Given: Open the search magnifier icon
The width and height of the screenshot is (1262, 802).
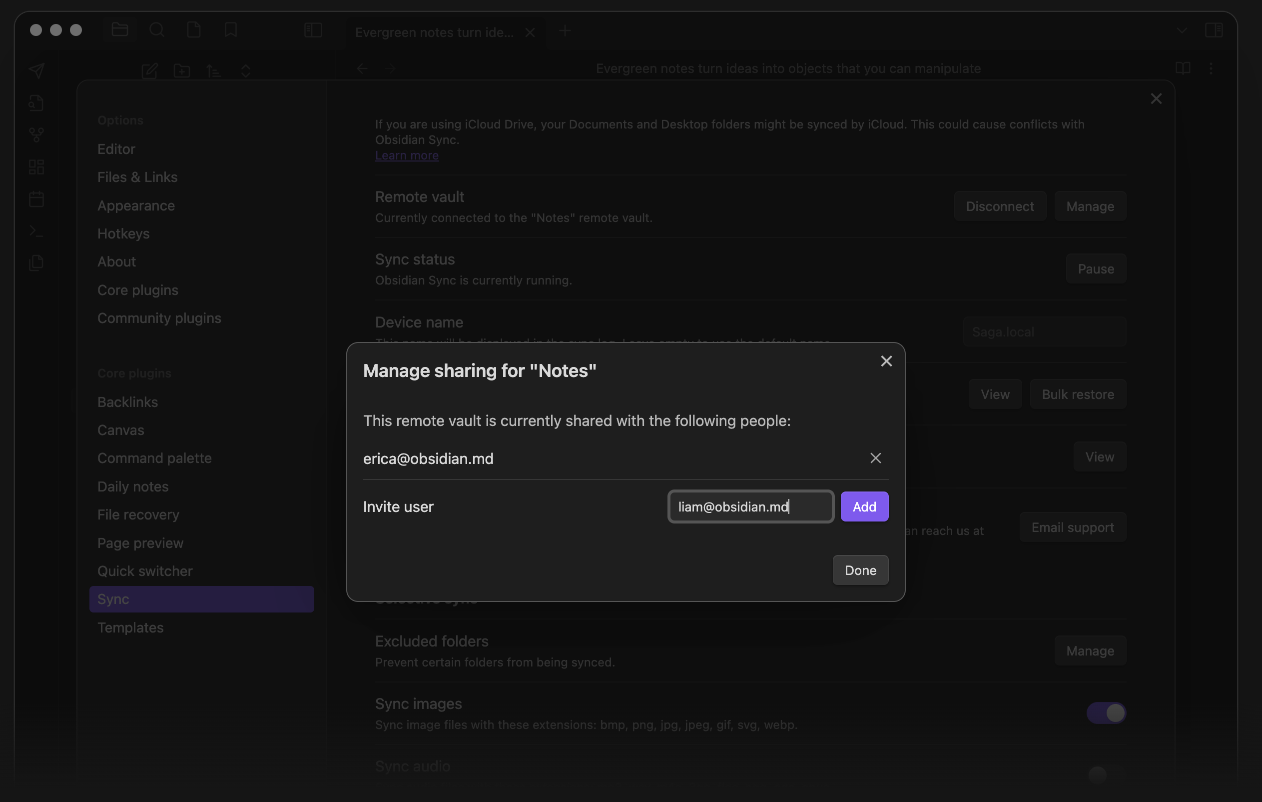Looking at the screenshot, I should pos(157,30).
